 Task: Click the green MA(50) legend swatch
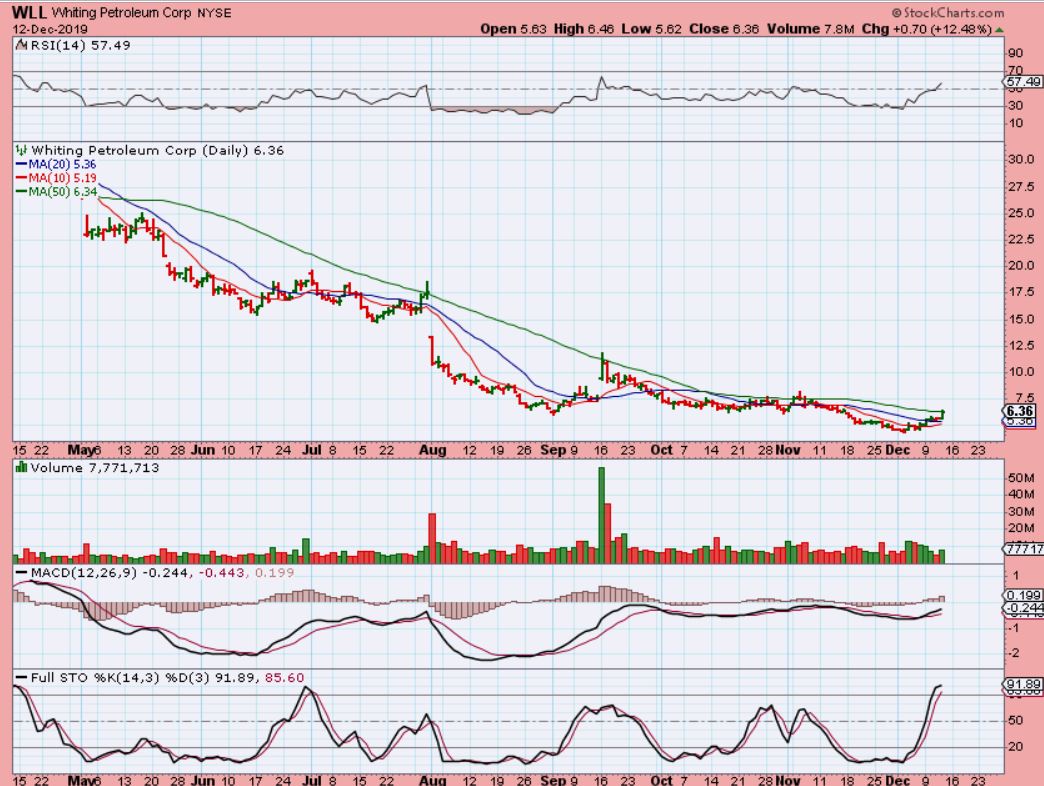pos(21,192)
